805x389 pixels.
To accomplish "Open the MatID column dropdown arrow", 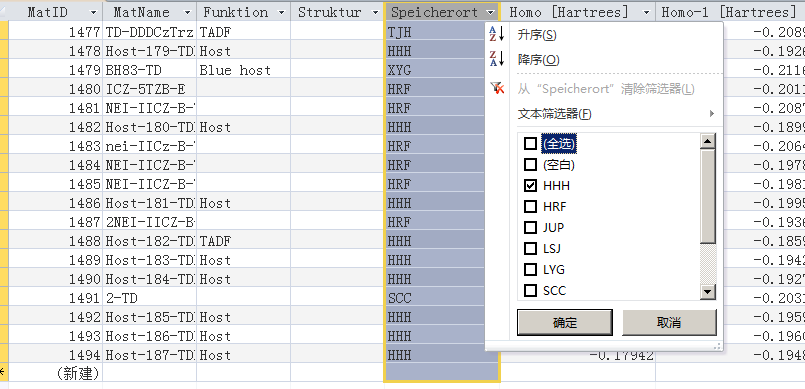I will [93, 12].
